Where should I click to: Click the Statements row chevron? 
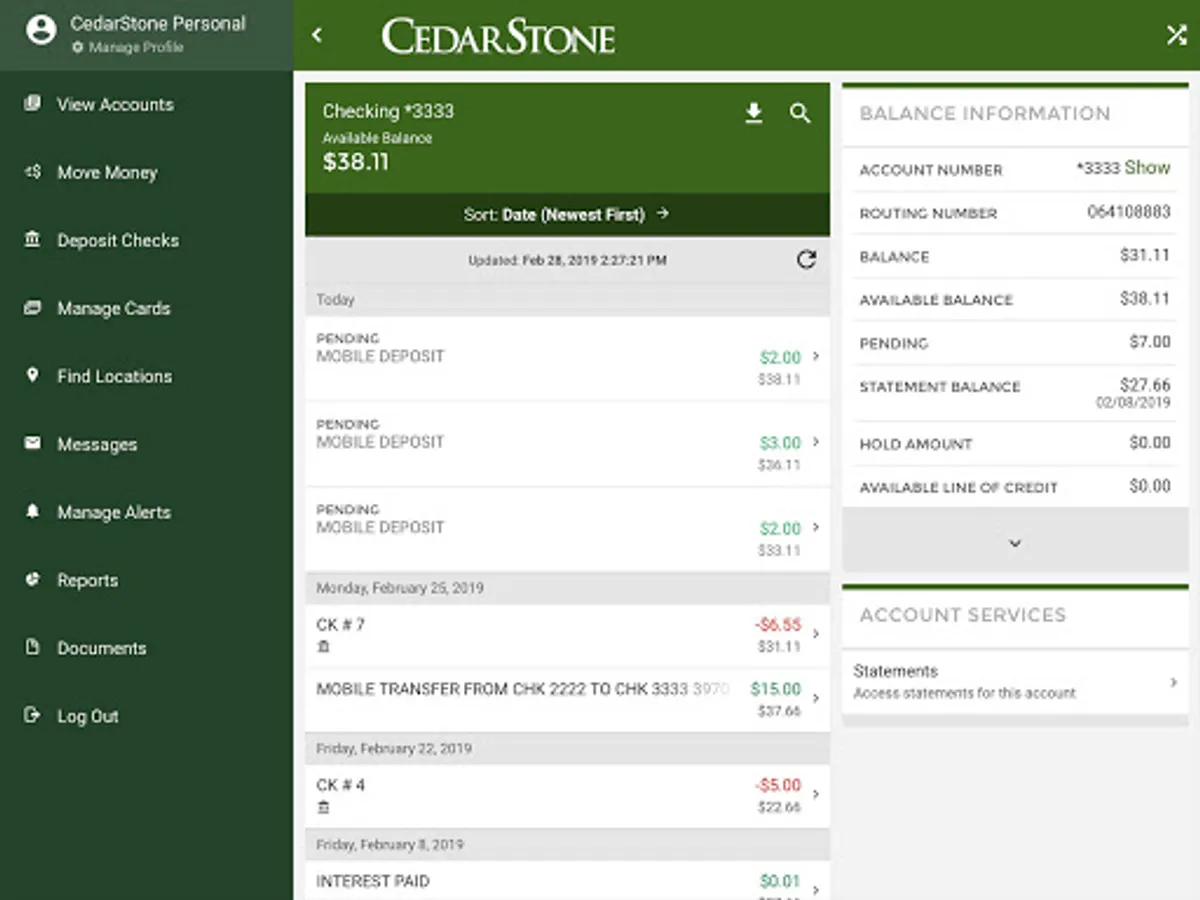[1174, 682]
